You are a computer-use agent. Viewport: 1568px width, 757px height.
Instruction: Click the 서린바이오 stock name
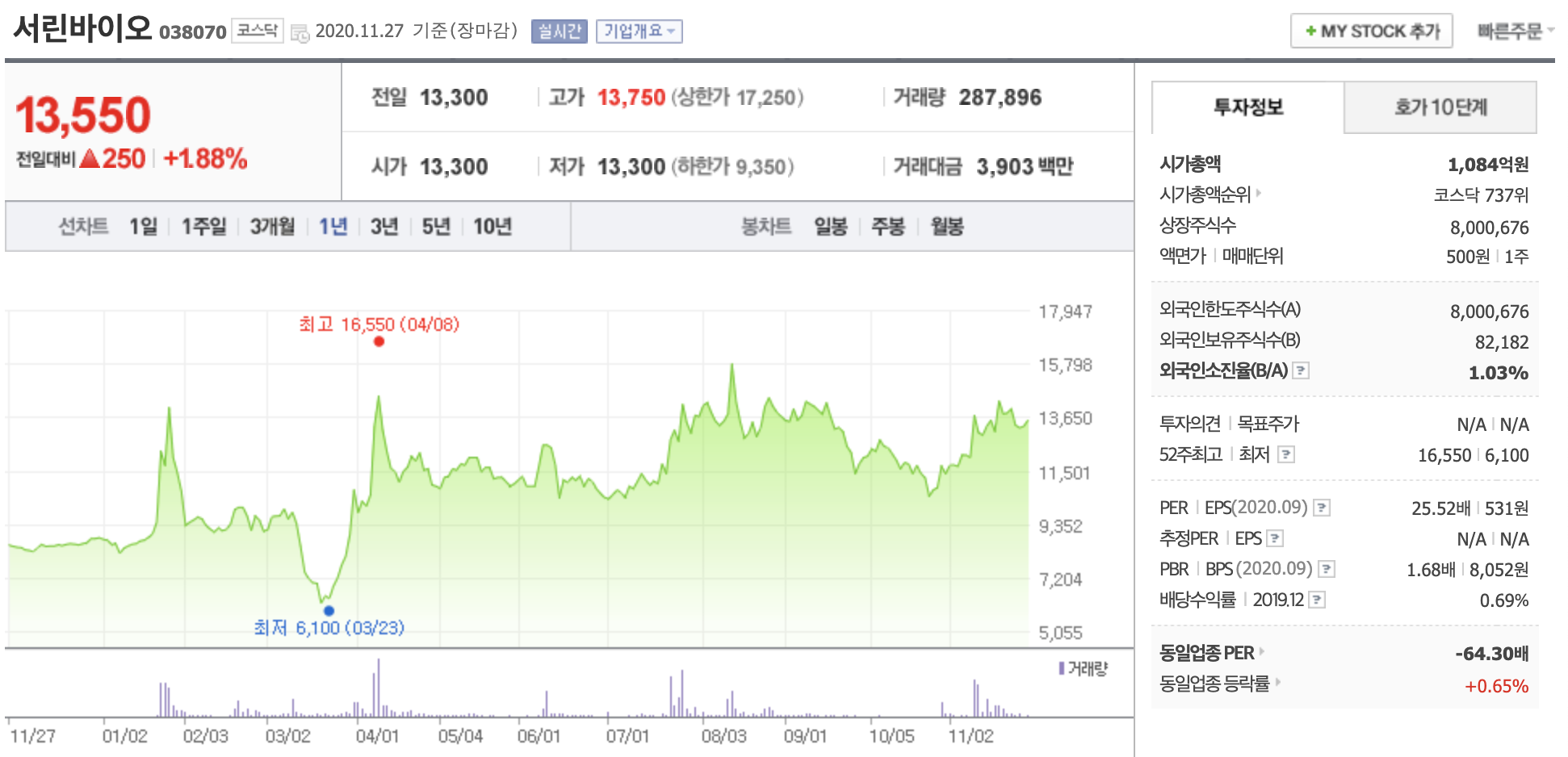pyautogui.click(x=83, y=29)
